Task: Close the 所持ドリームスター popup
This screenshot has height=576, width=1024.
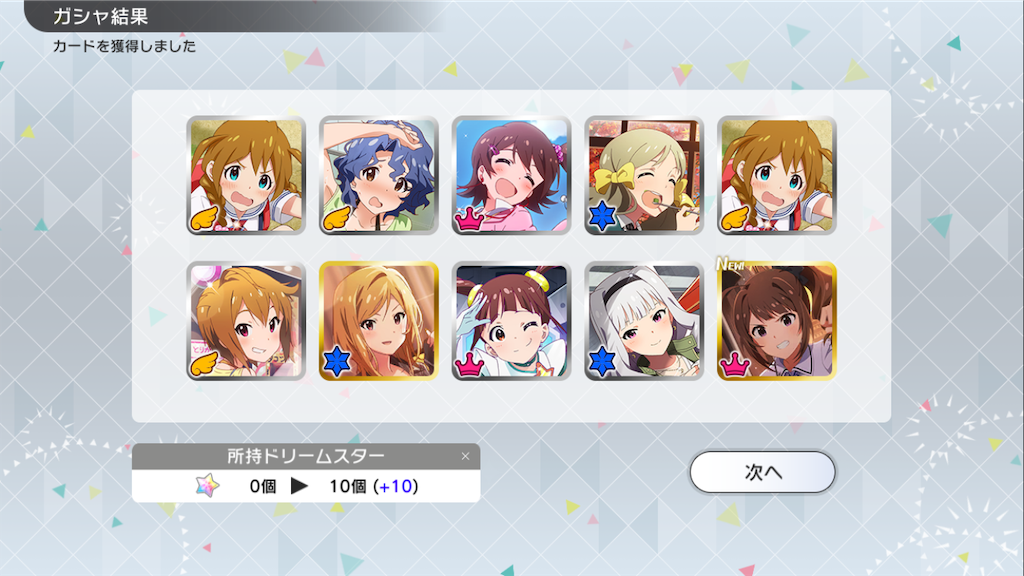Action: (465, 456)
